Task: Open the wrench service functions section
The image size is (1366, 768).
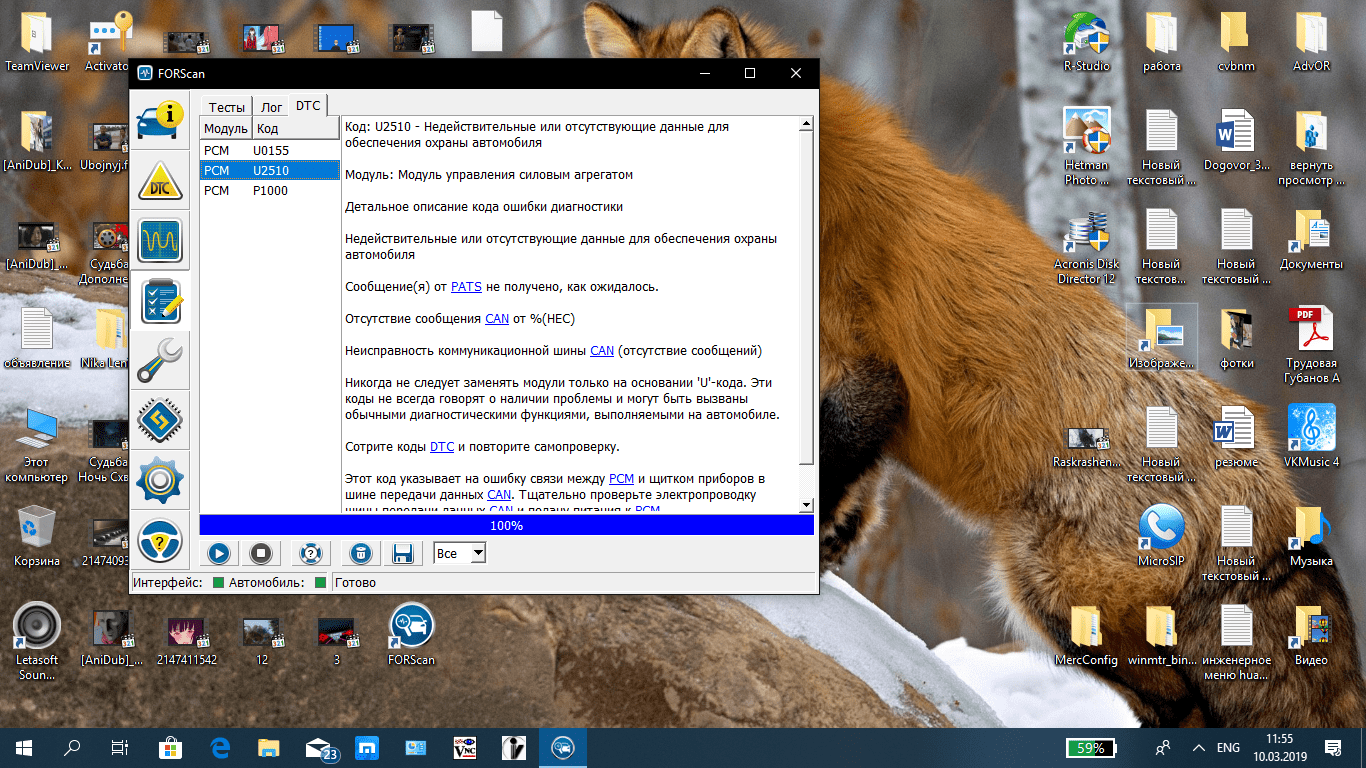Action: click(159, 361)
